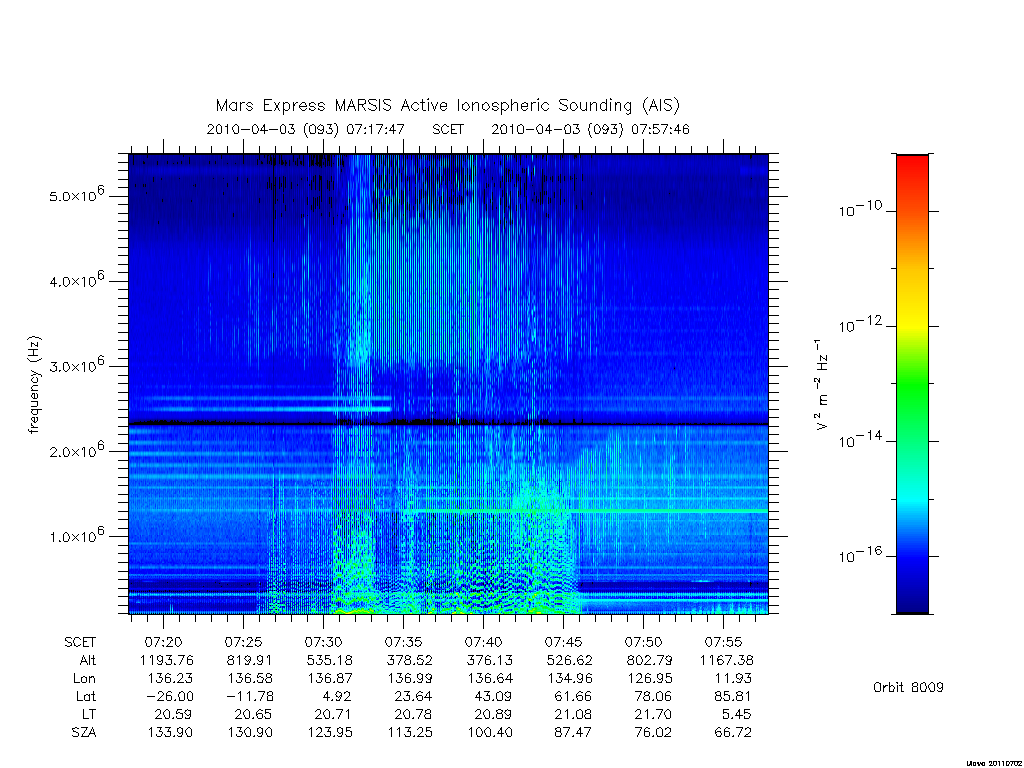The image size is (1024, 768).
Task: Click the '5.0×10^6' frequency tick label
Action: [76, 195]
